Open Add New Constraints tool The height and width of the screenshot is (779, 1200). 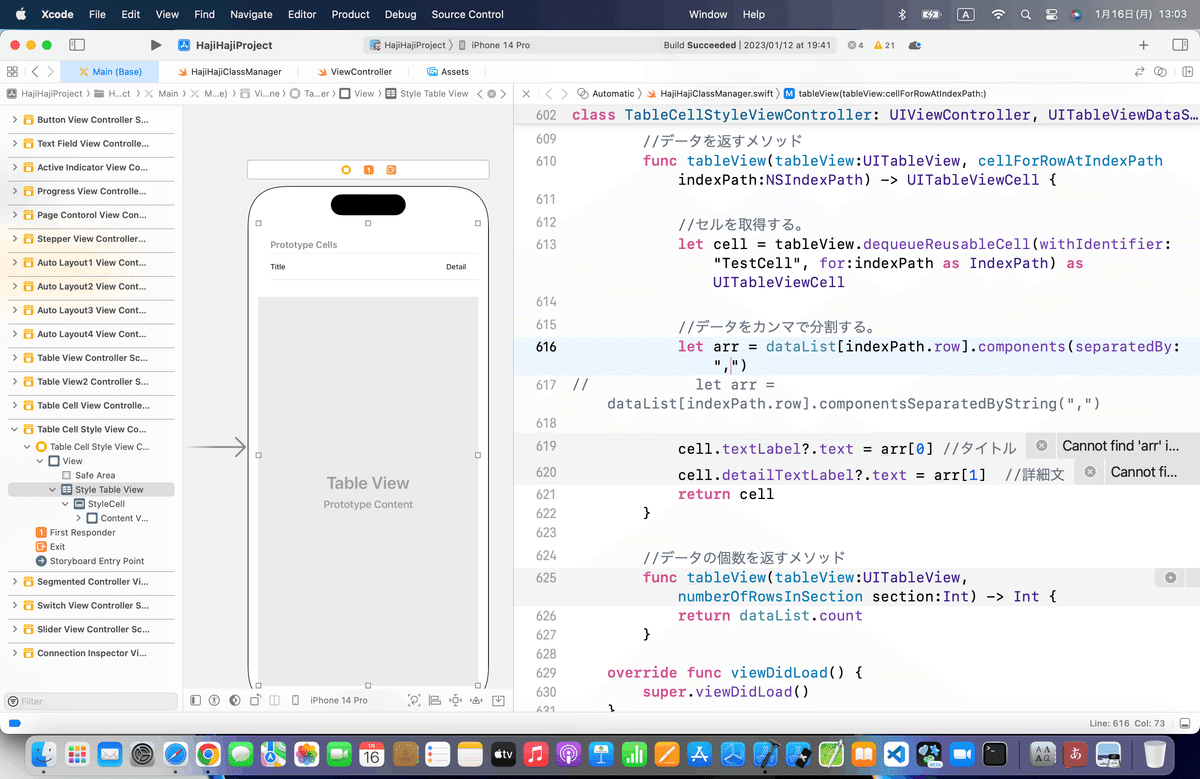[455, 700]
